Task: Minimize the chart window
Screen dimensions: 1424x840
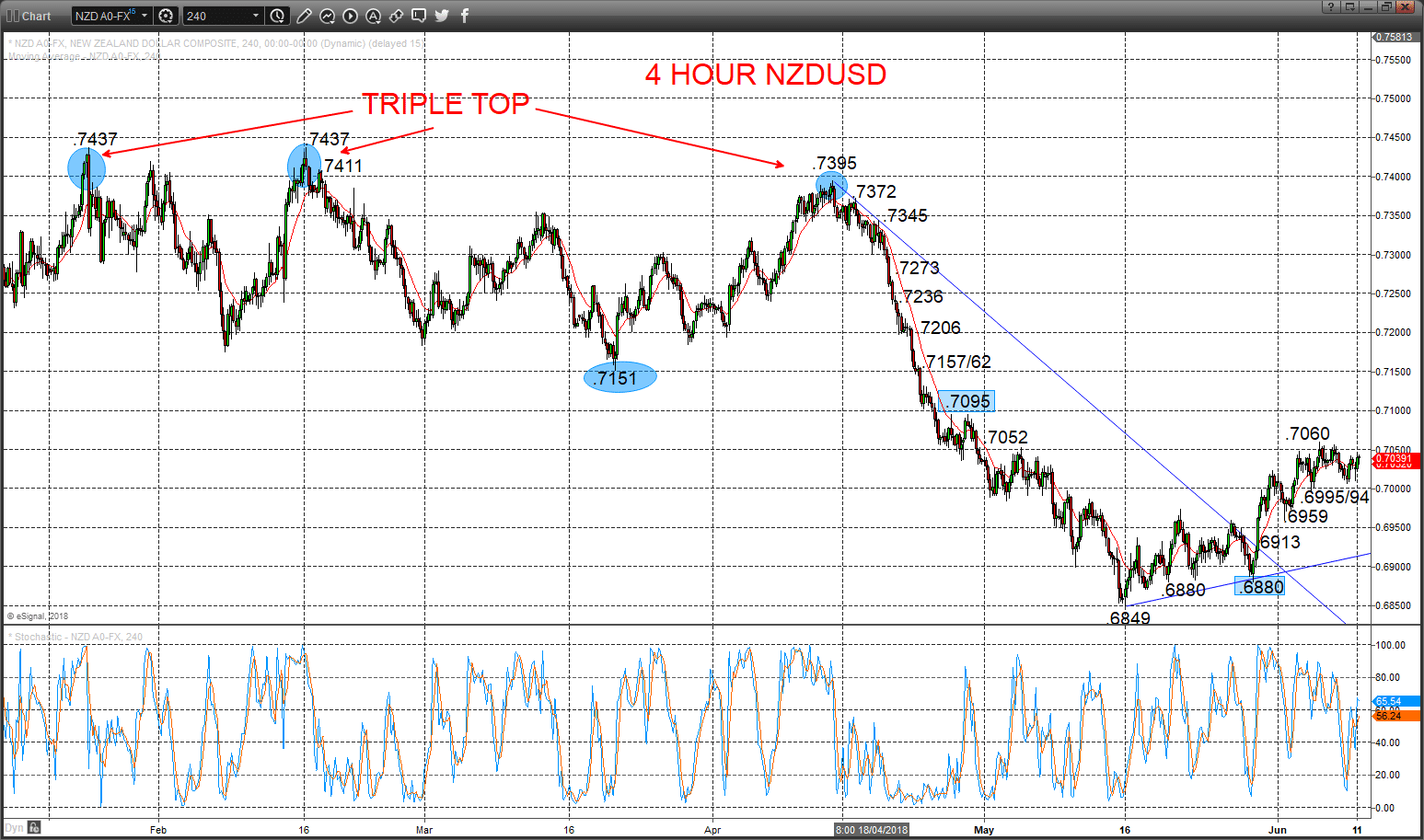Action: point(1368,6)
